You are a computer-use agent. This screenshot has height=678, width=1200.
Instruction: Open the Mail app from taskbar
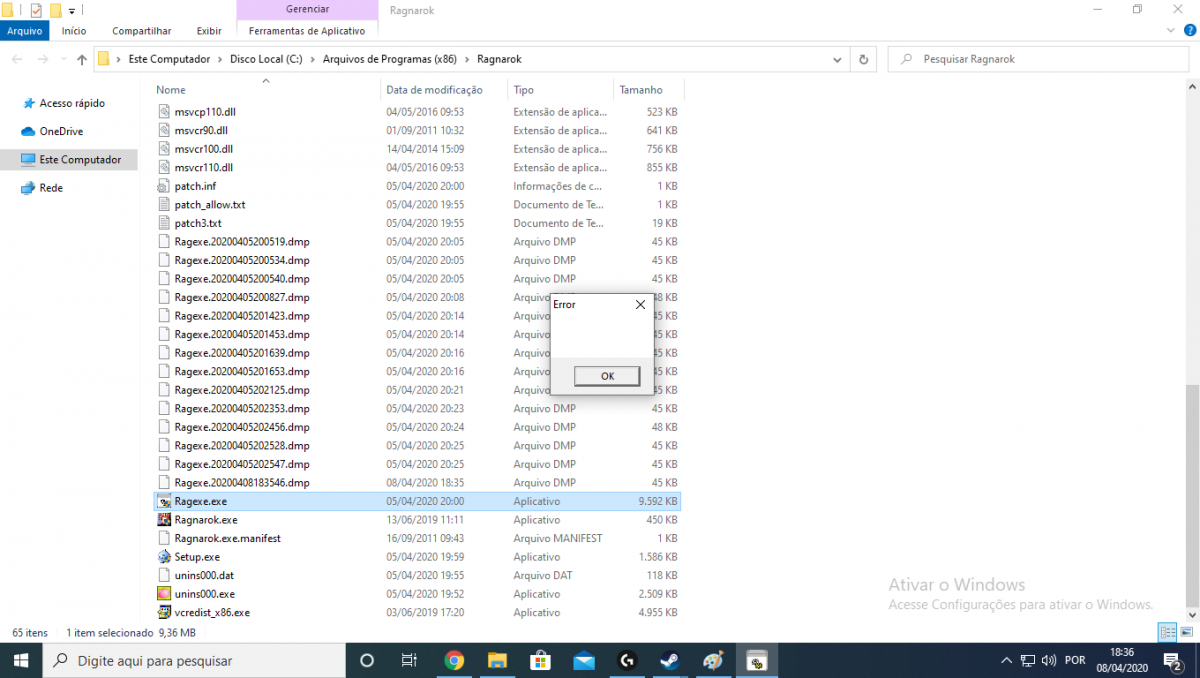pyautogui.click(x=584, y=660)
